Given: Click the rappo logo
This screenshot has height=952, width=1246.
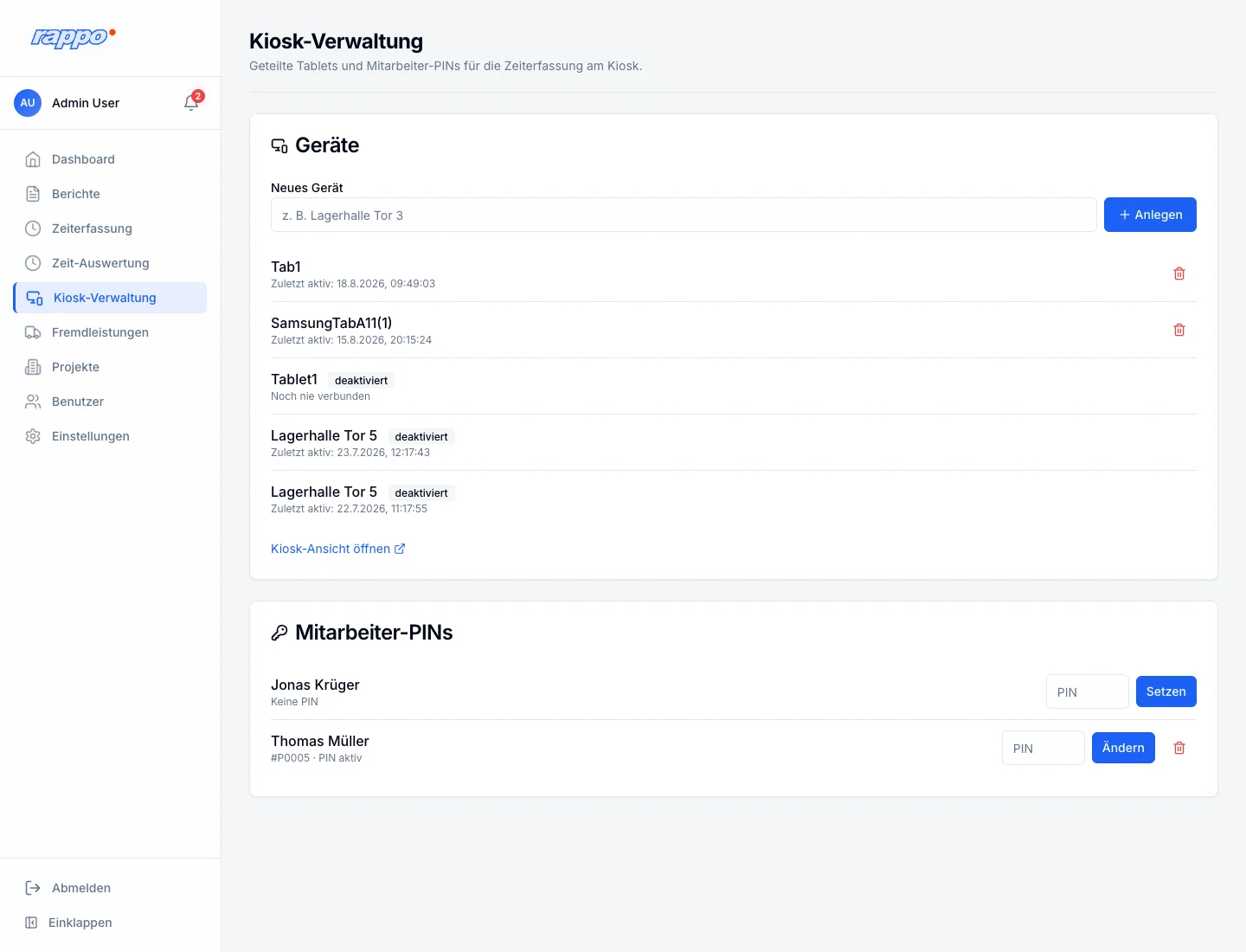Looking at the screenshot, I should 73,37.
